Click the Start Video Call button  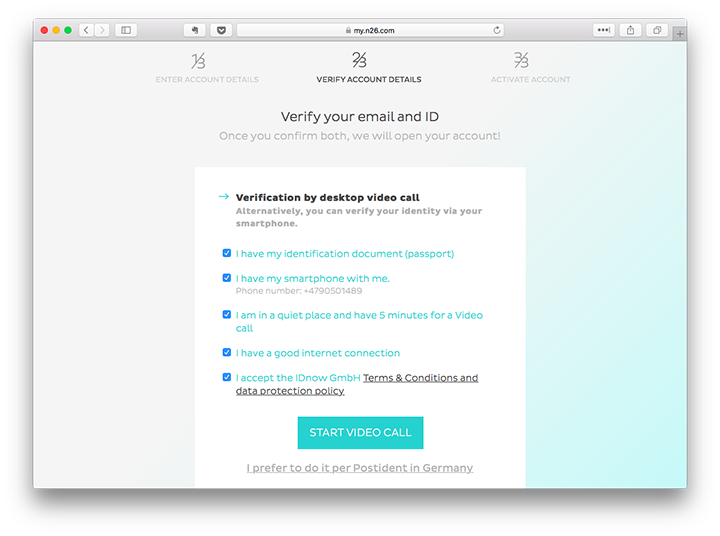point(360,433)
